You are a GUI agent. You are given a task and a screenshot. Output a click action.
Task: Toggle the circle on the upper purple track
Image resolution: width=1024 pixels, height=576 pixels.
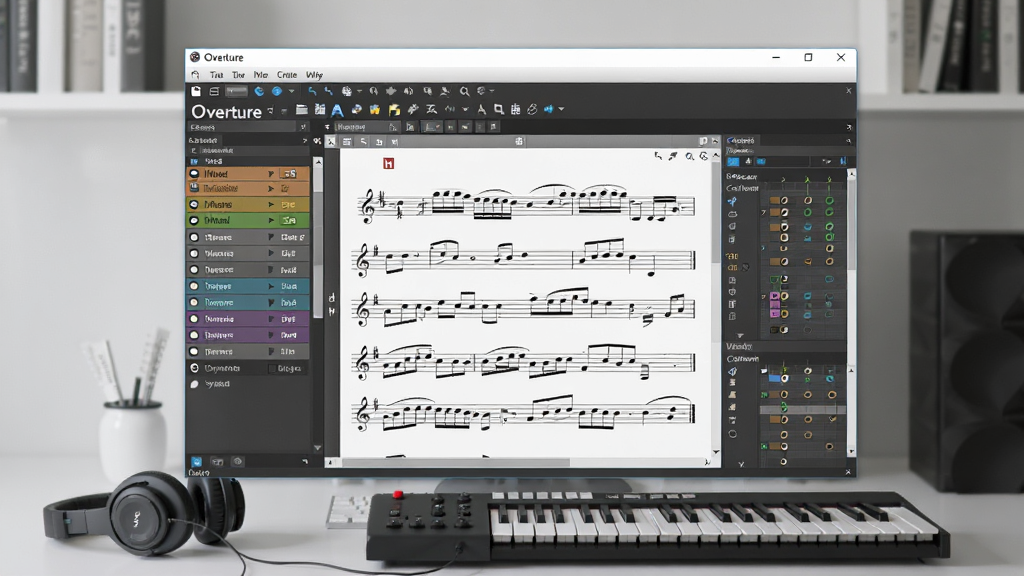pyautogui.click(x=194, y=319)
